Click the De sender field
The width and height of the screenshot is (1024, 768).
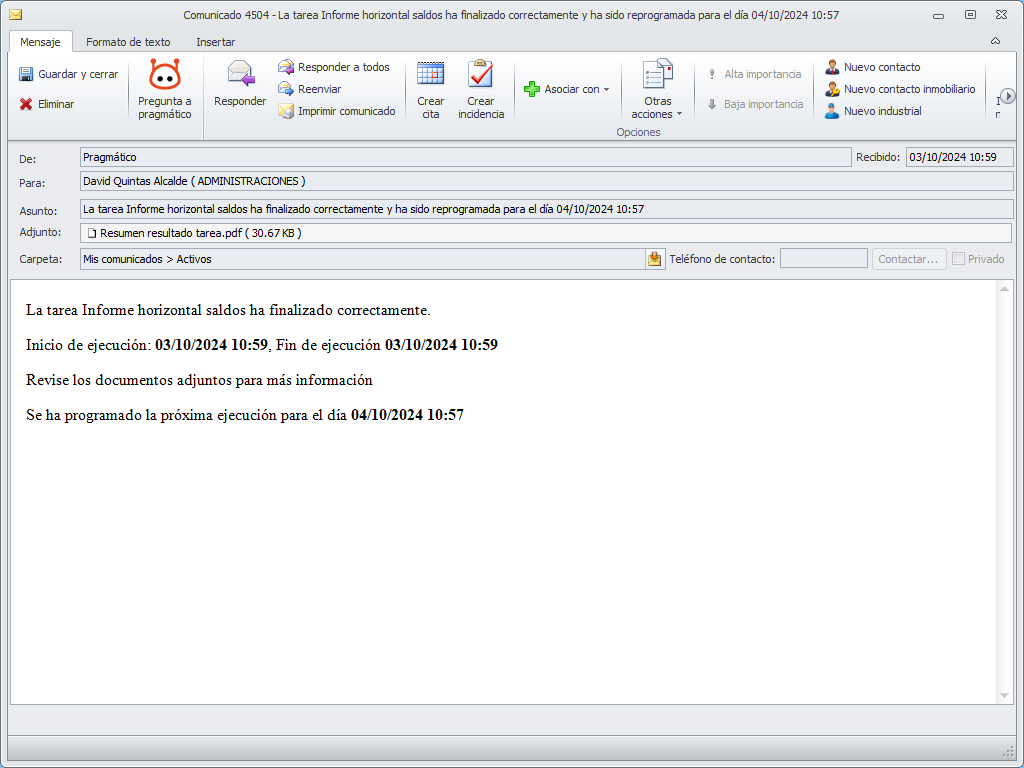pos(466,157)
